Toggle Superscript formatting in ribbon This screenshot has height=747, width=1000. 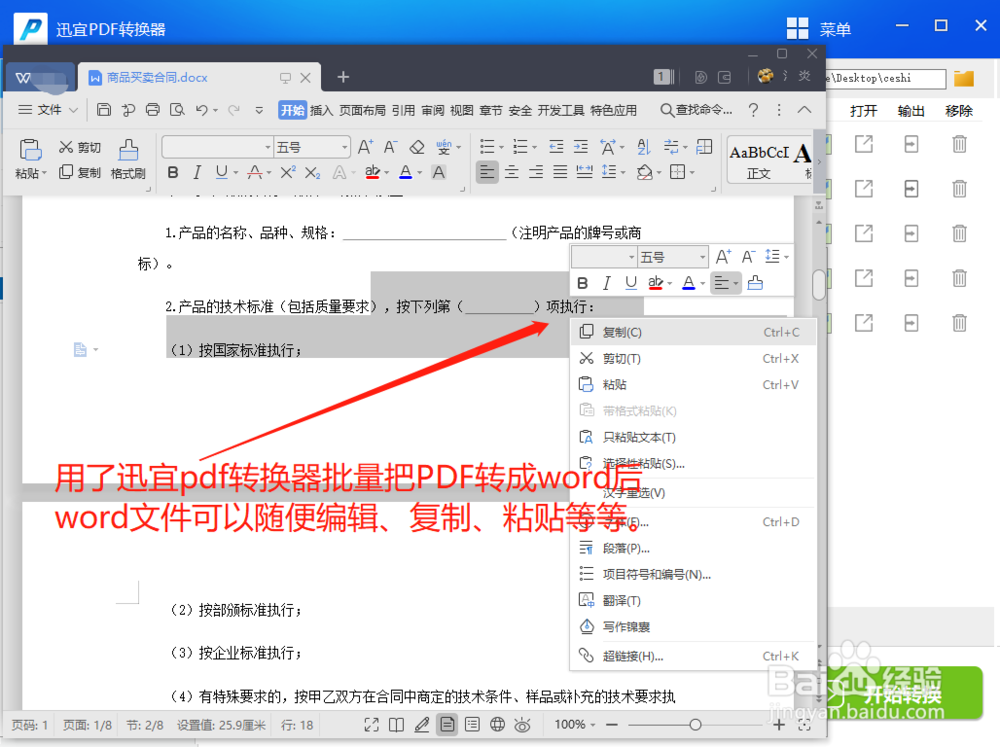[288, 172]
